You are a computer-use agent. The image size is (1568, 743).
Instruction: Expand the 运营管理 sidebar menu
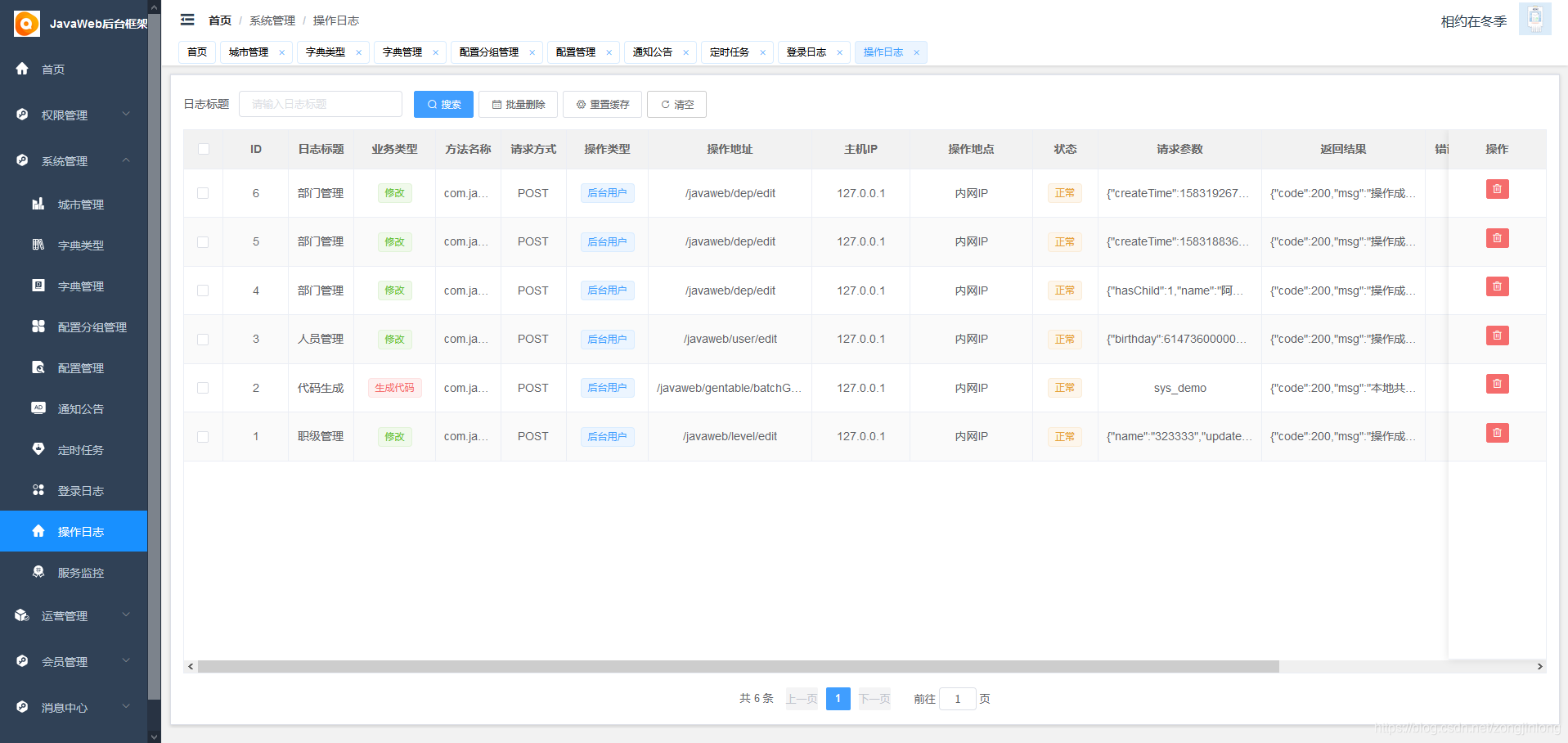(74, 615)
